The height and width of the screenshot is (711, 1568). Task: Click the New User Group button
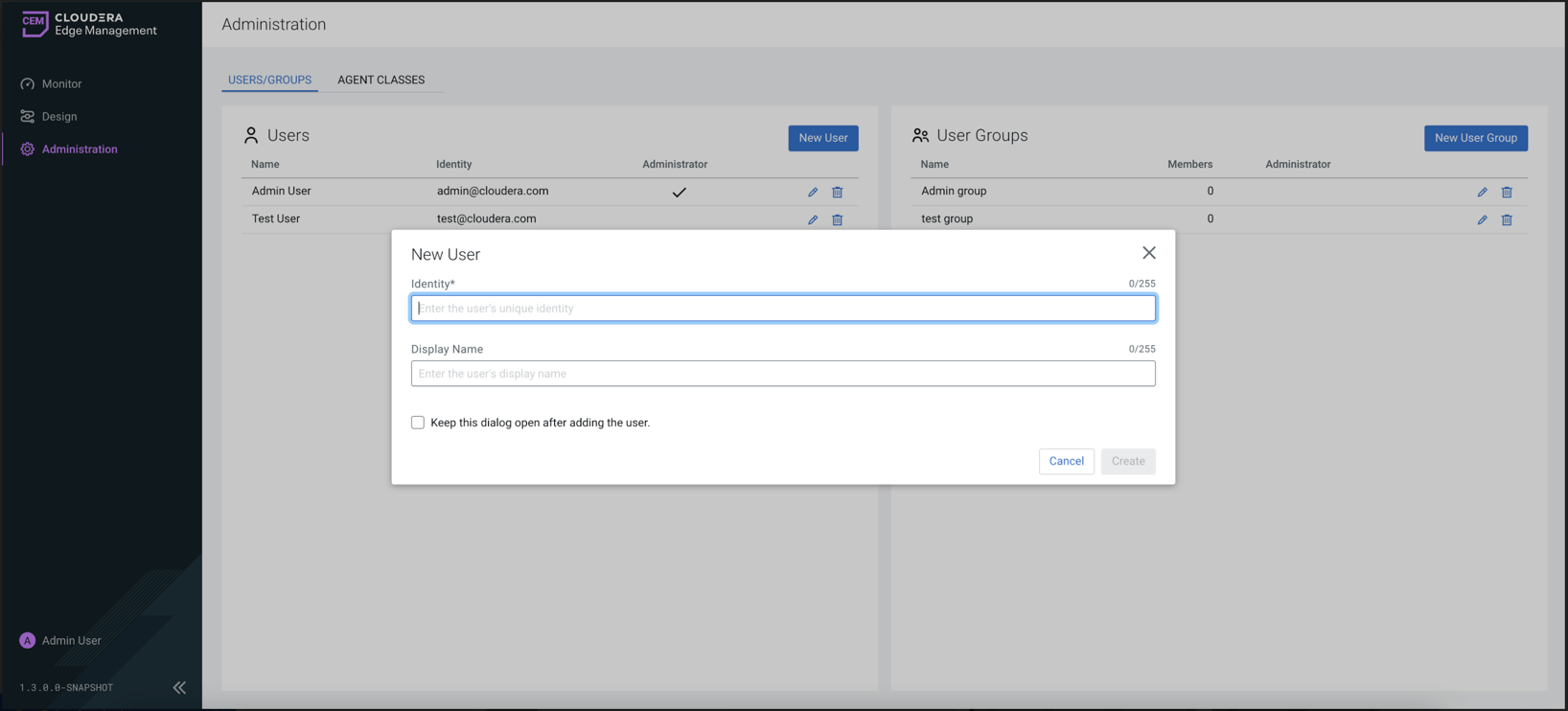click(1475, 138)
